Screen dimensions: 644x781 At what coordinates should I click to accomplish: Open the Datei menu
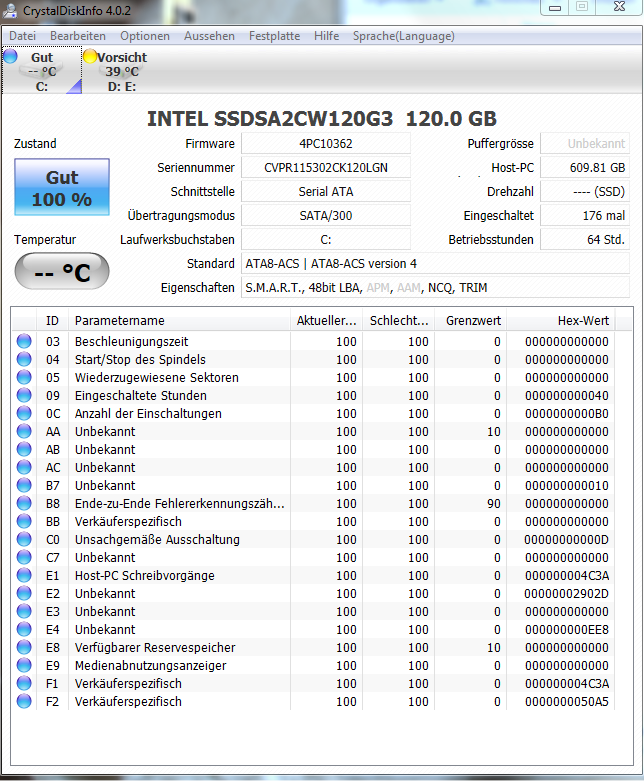[22, 36]
